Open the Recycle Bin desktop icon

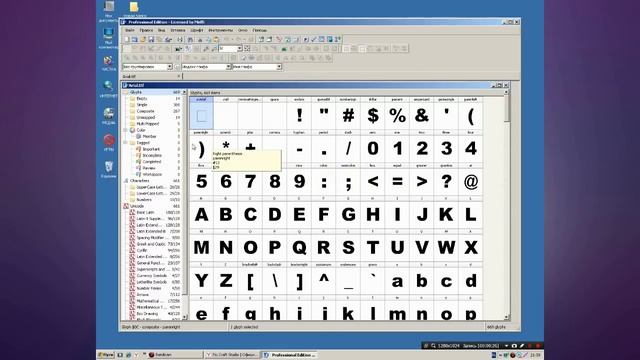point(109,169)
